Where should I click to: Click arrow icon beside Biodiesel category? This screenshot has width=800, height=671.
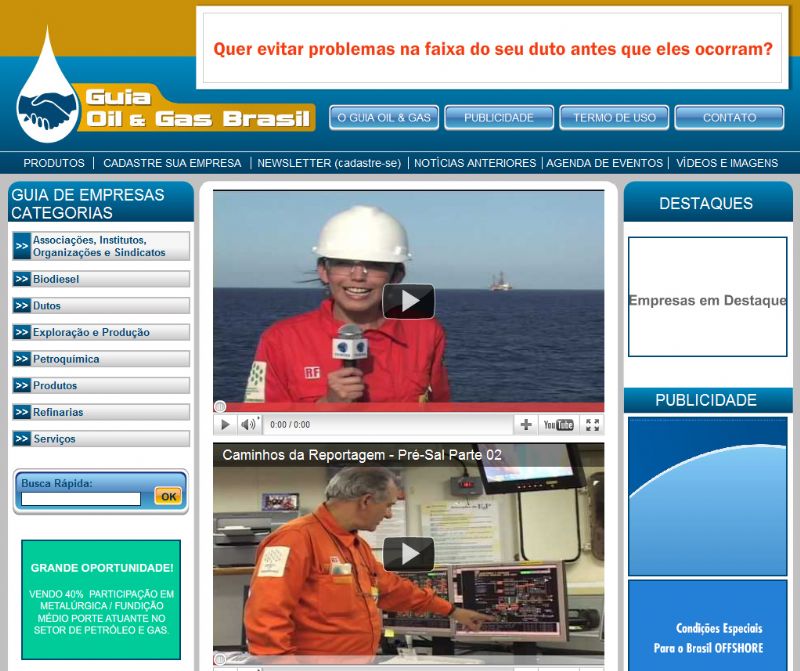pyautogui.click(x=22, y=279)
